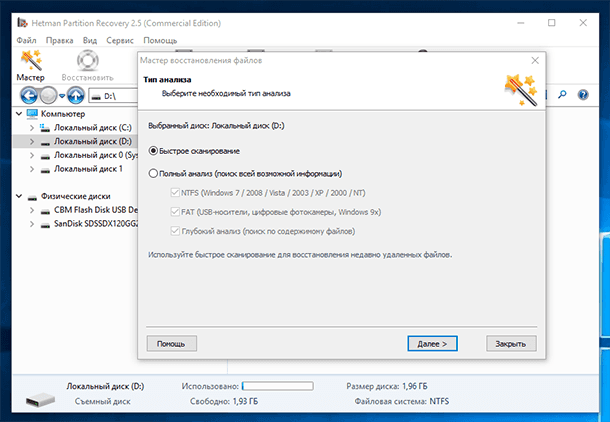Click the Локальный диск 1 drive icon

(x=45, y=170)
